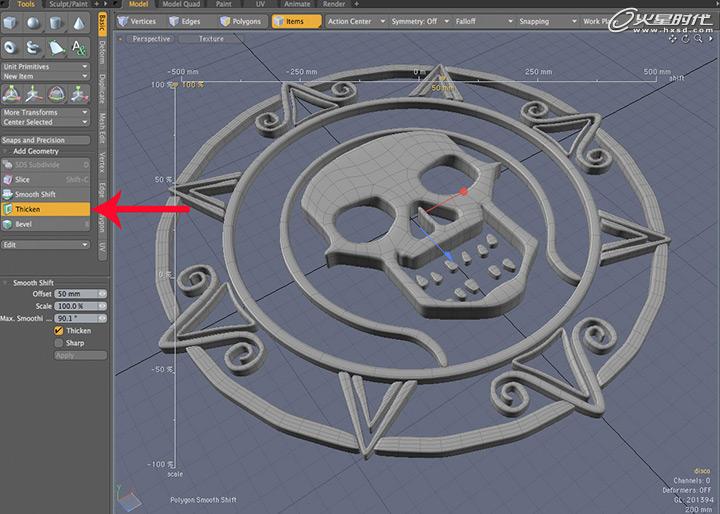Open the Perspective view button
The width and height of the screenshot is (720, 514).
(151, 39)
